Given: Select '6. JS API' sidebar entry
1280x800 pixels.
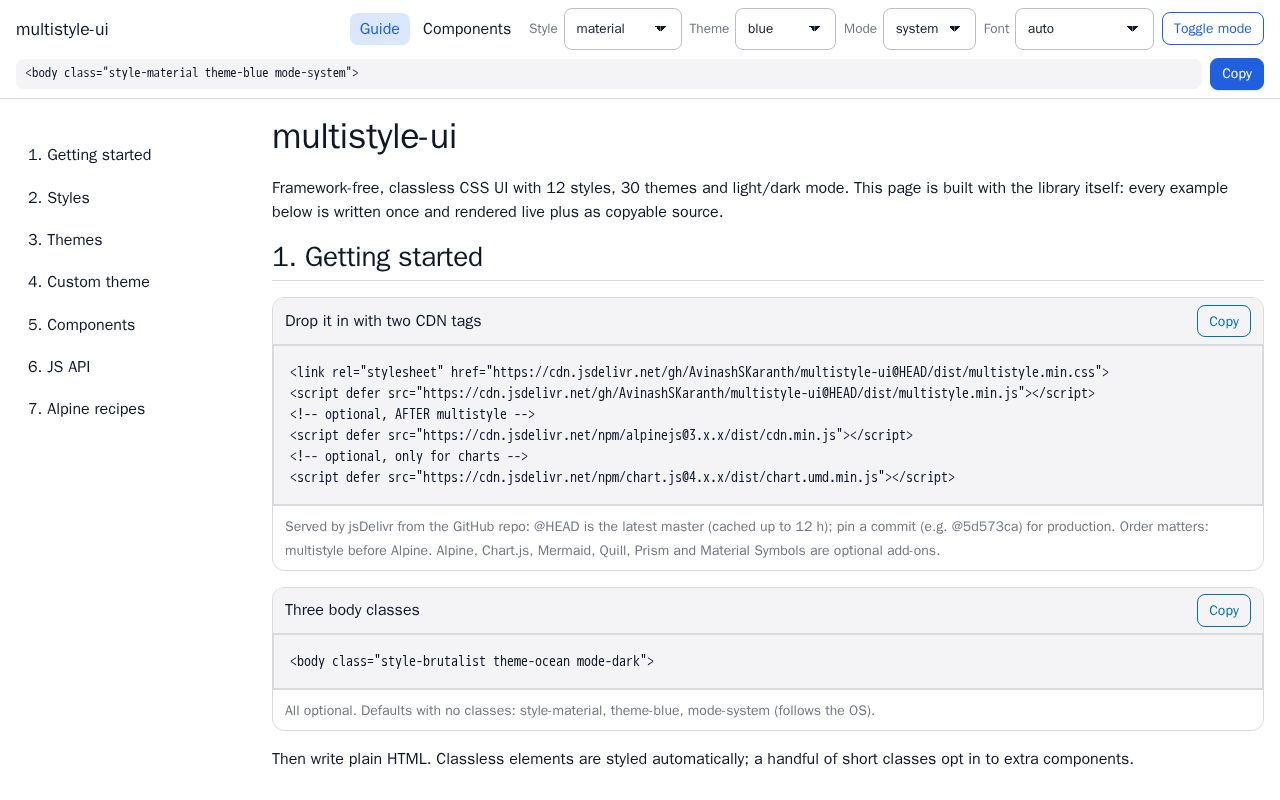Looking at the screenshot, I should pos(59,367).
